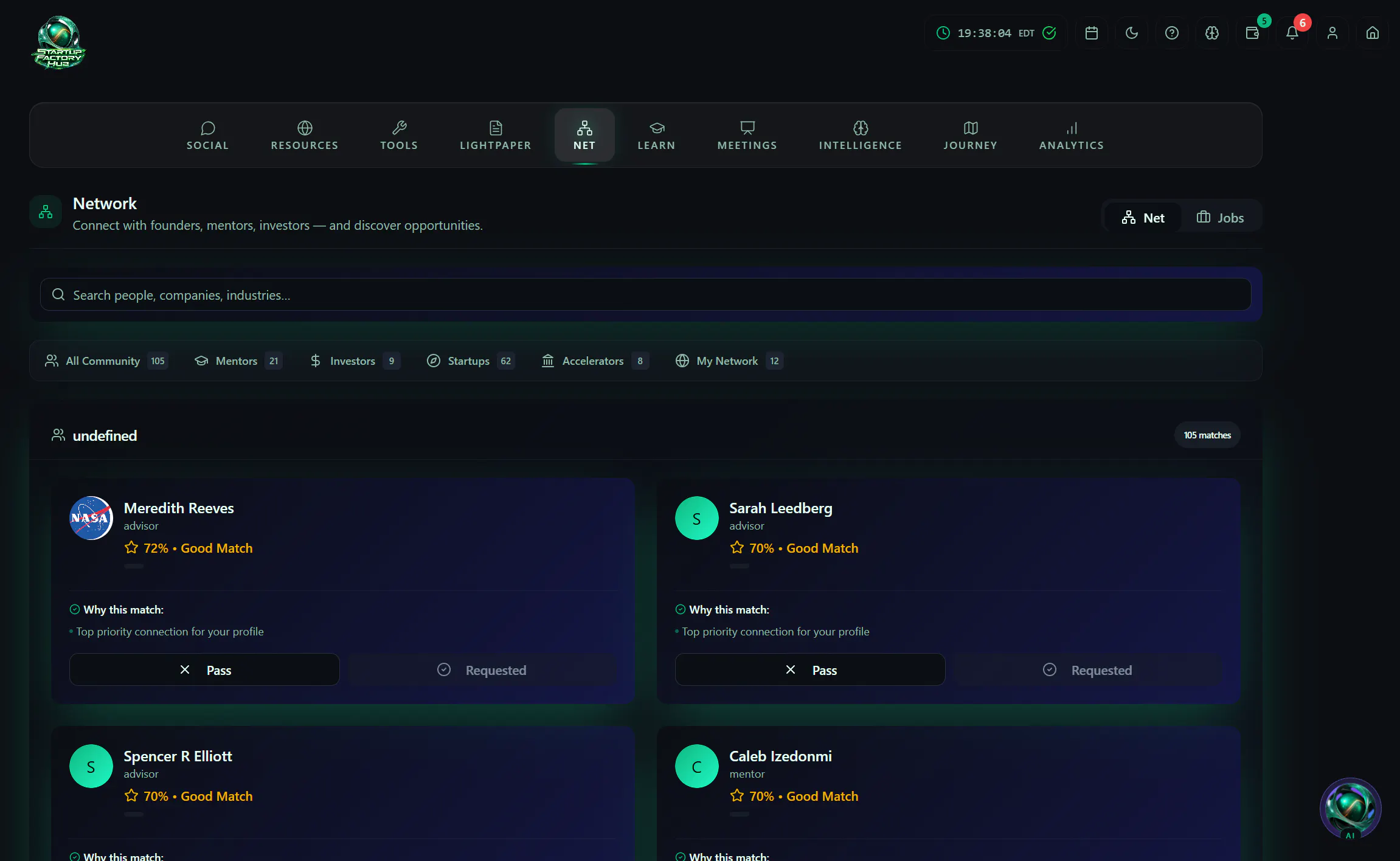The height and width of the screenshot is (861, 1400).
Task: Open the Learn tab
Action: click(x=657, y=136)
